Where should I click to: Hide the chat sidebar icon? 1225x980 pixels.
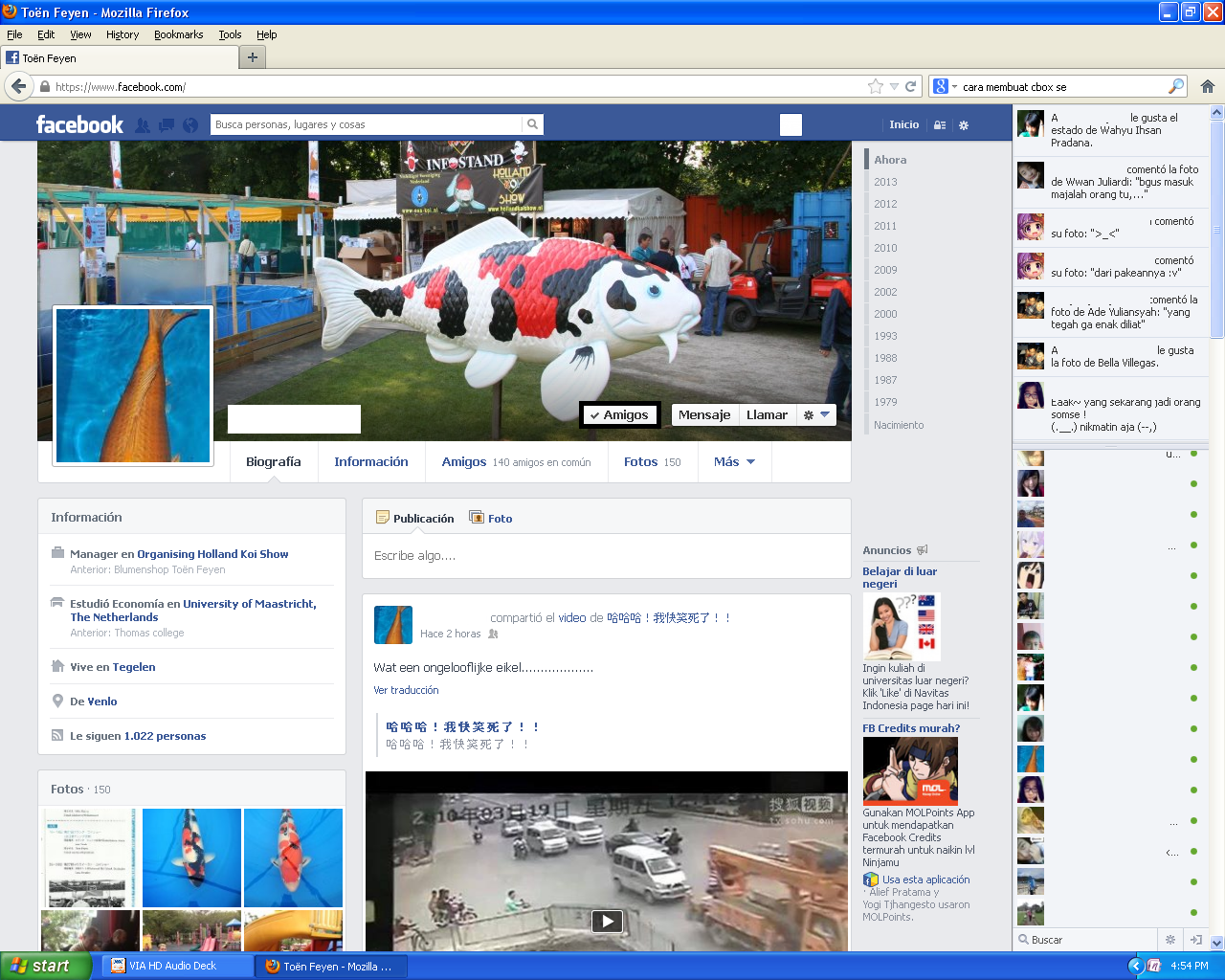click(x=1194, y=940)
